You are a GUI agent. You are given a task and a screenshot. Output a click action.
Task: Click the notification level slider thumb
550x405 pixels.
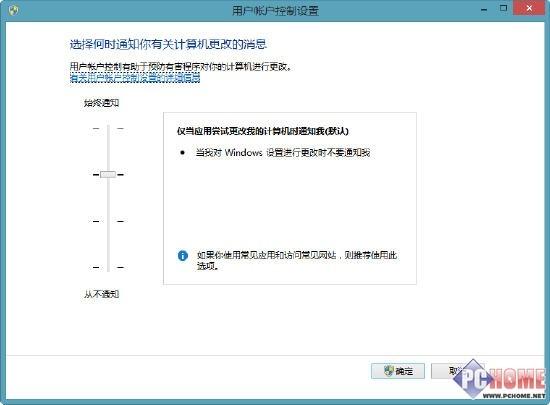[x=108, y=174]
